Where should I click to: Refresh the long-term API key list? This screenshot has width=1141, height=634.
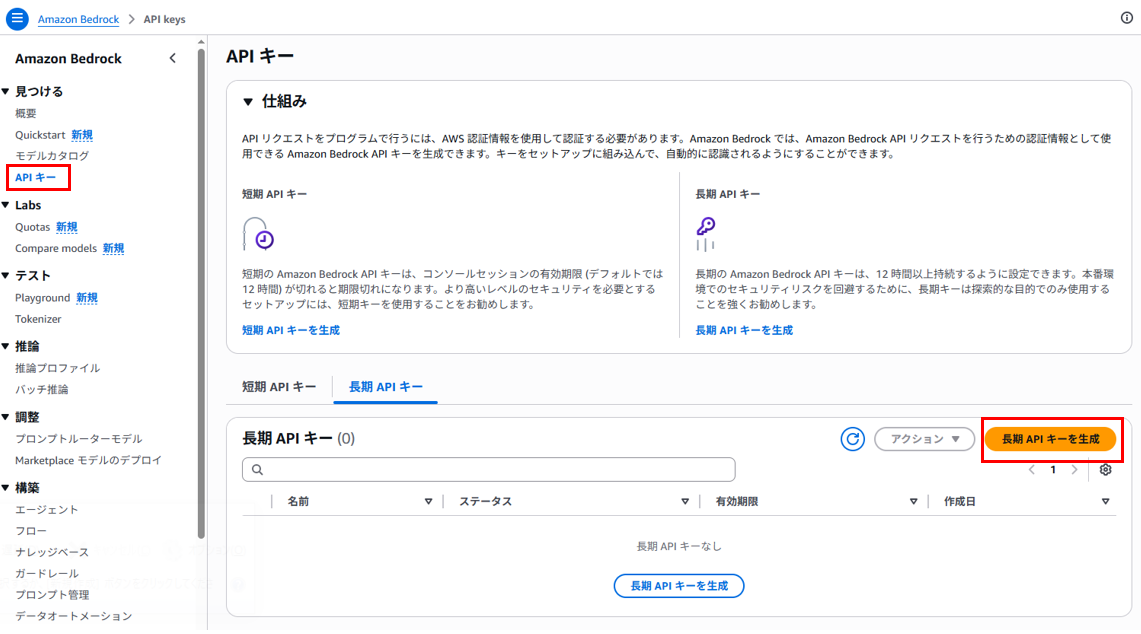point(852,439)
